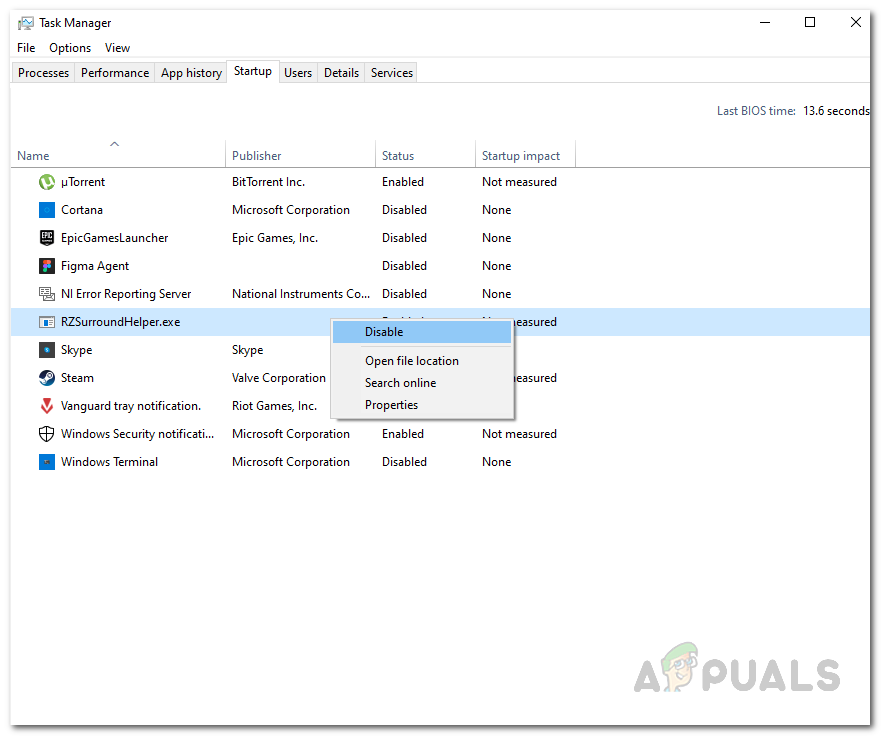
Task: Select the Publisher column header
Action: pyautogui.click(x=256, y=155)
